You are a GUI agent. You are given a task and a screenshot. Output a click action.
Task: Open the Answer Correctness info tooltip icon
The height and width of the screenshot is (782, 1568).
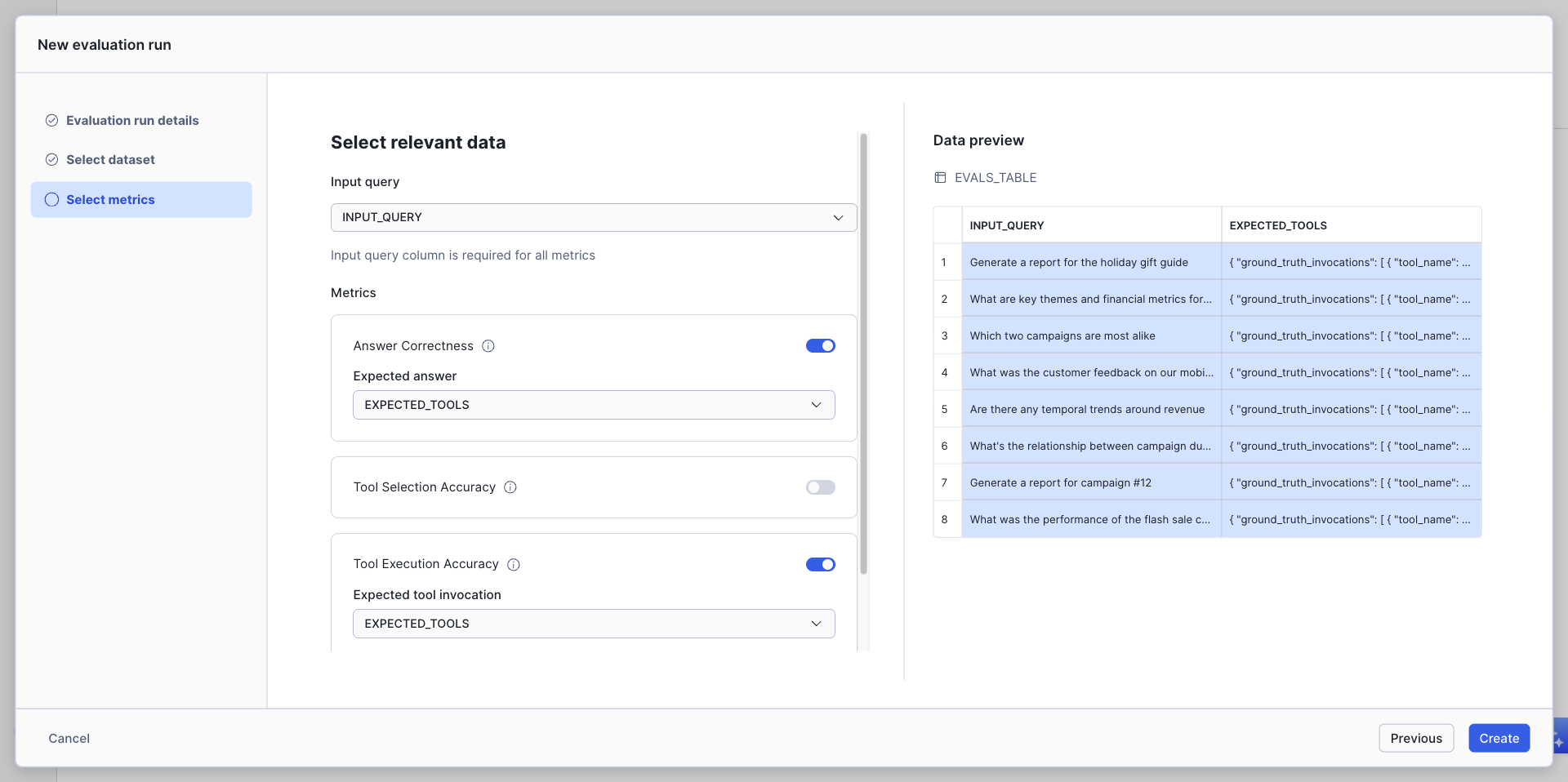pyautogui.click(x=488, y=346)
